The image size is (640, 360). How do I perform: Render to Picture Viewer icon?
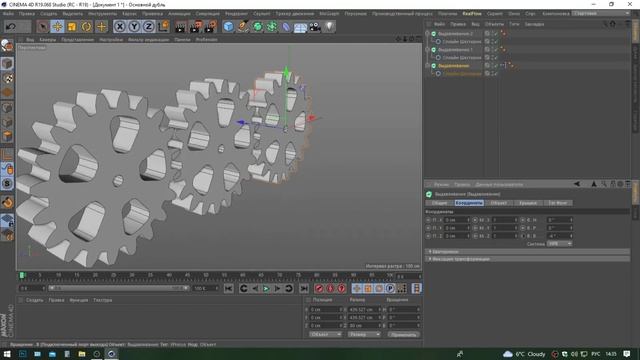(x=196, y=27)
